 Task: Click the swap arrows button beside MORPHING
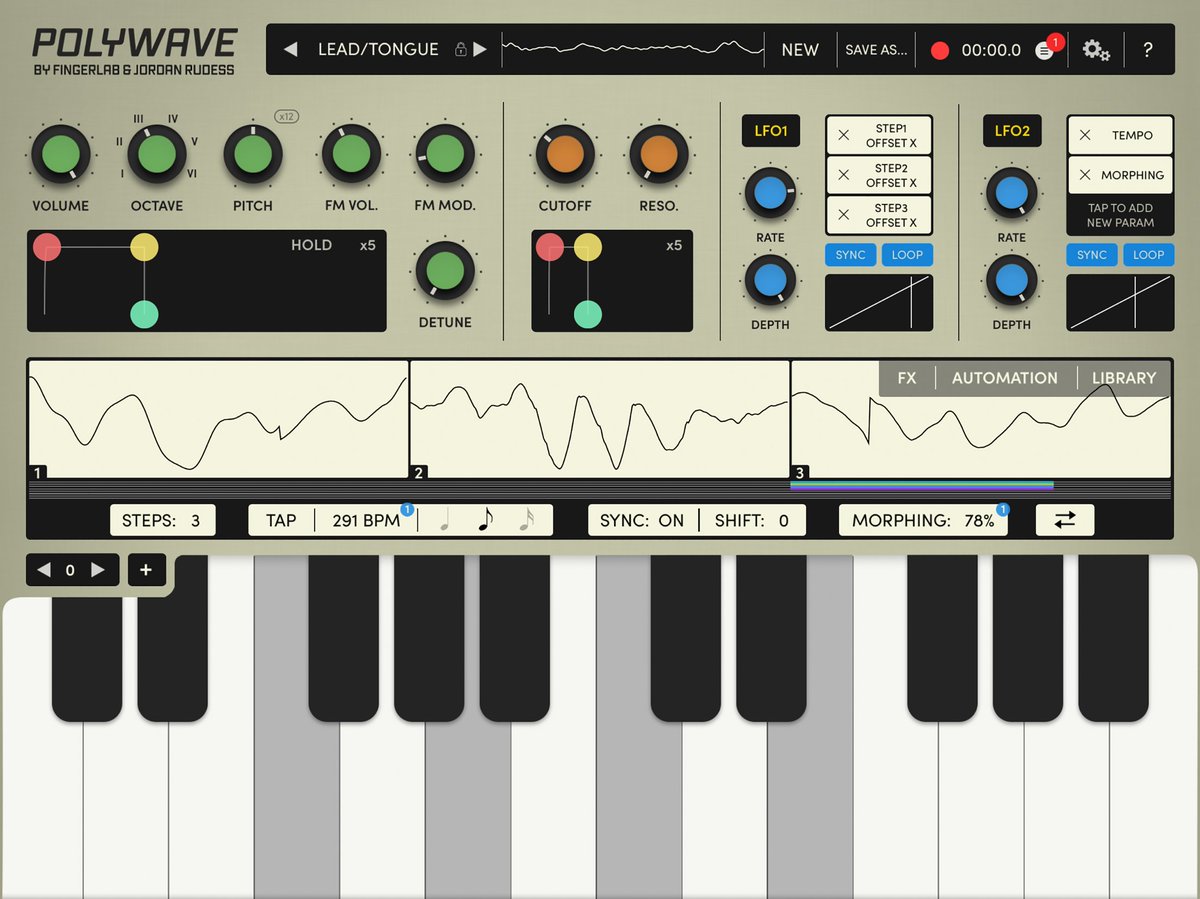pyautogui.click(x=1065, y=520)
